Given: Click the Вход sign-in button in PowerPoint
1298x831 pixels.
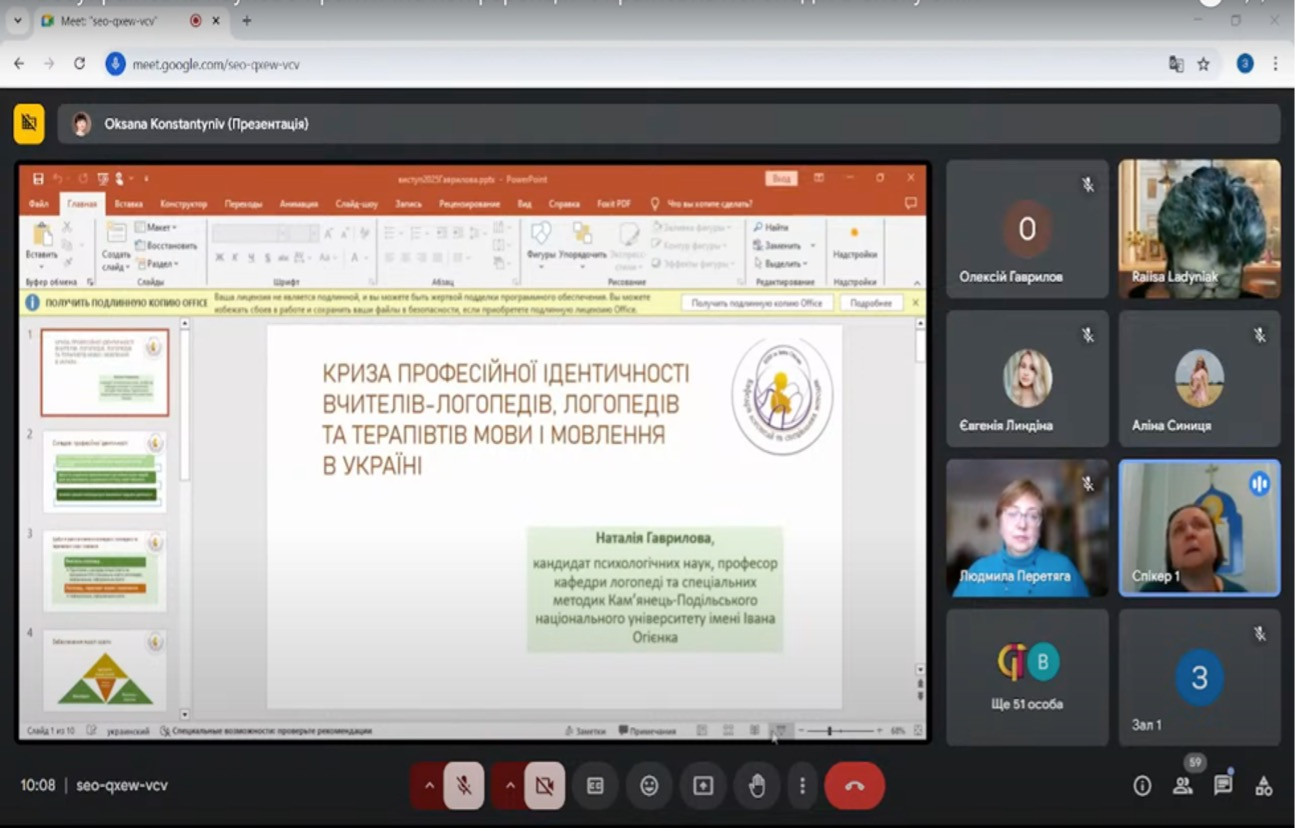Looking at the screenshot, I should coord(781,178).
